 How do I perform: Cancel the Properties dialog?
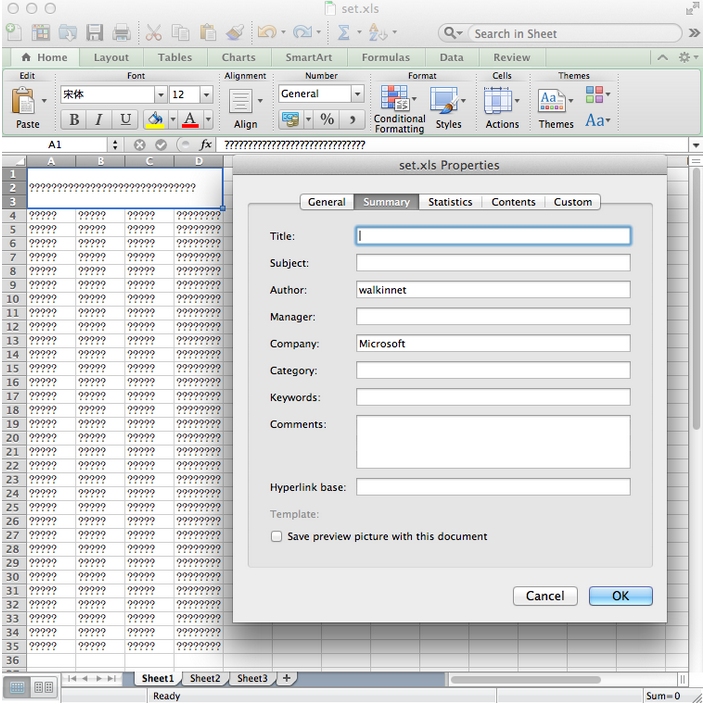545,596
